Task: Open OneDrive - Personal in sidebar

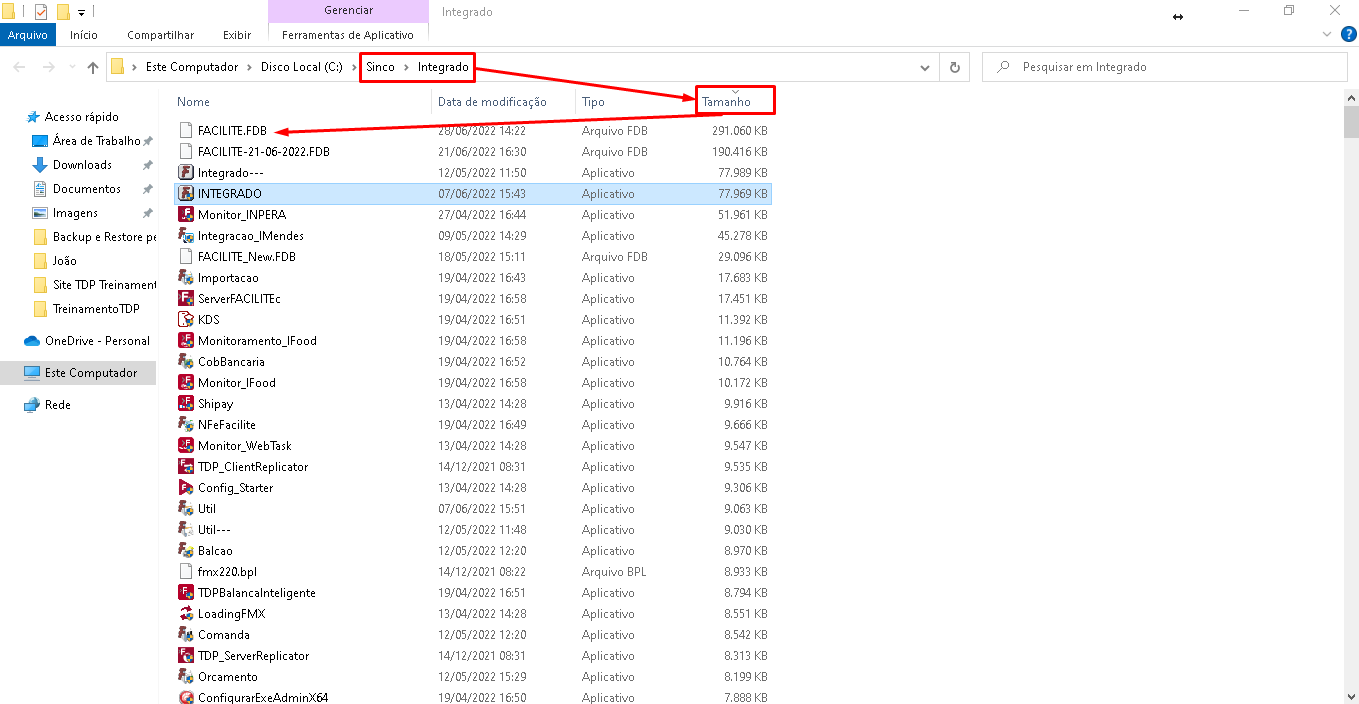Action: pos(97,341)
